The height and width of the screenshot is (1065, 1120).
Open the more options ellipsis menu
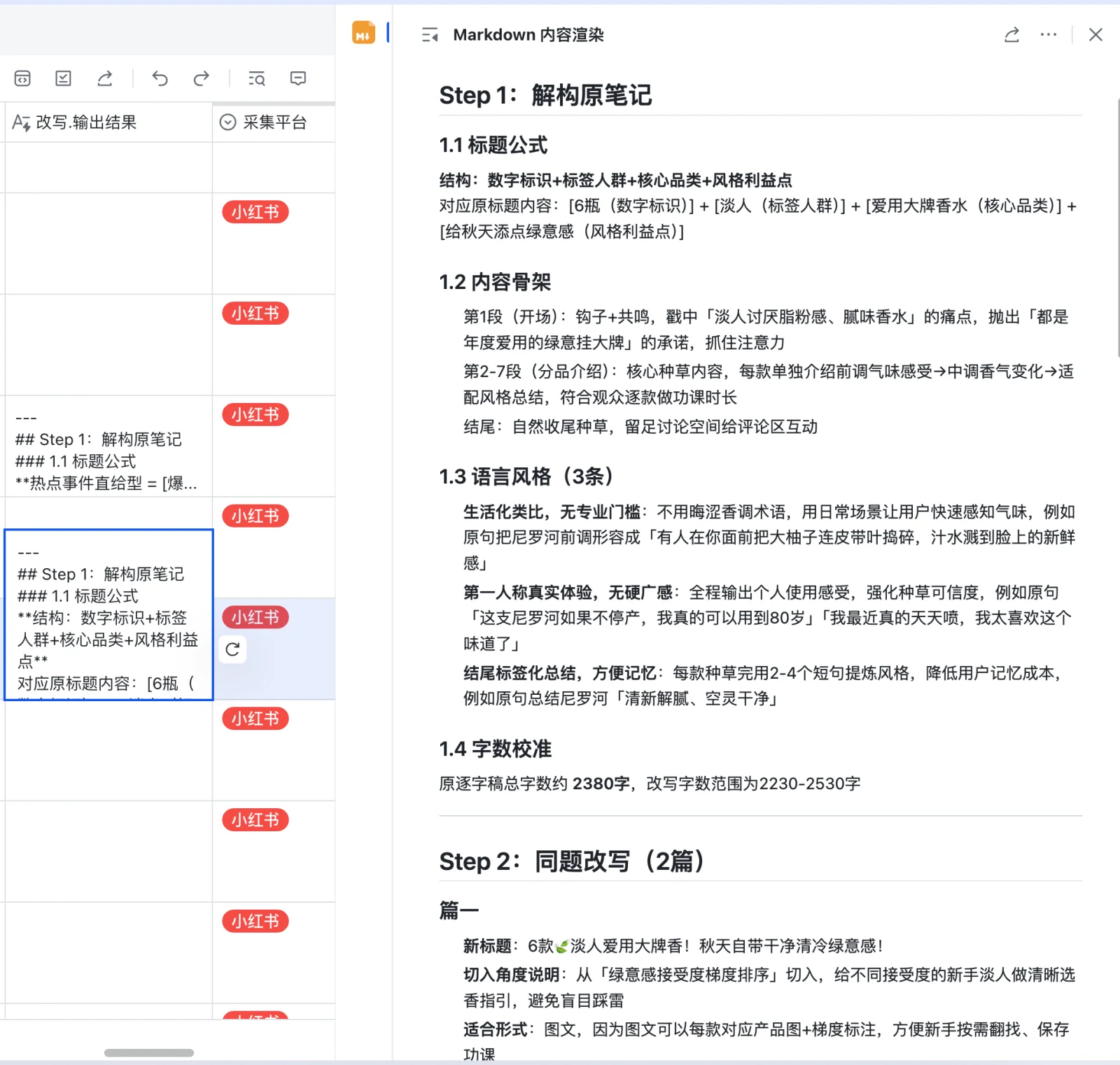point(1048,34)
